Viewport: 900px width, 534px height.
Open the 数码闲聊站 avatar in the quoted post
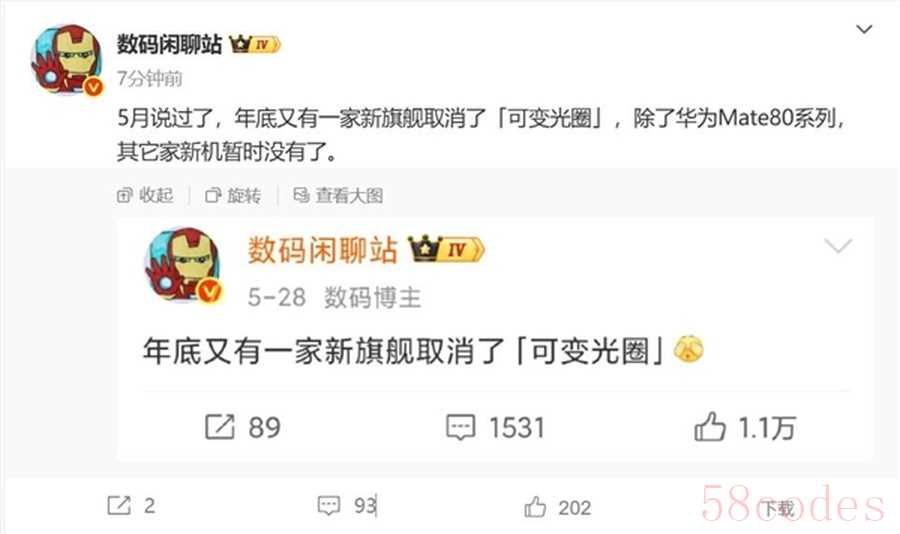184,265
